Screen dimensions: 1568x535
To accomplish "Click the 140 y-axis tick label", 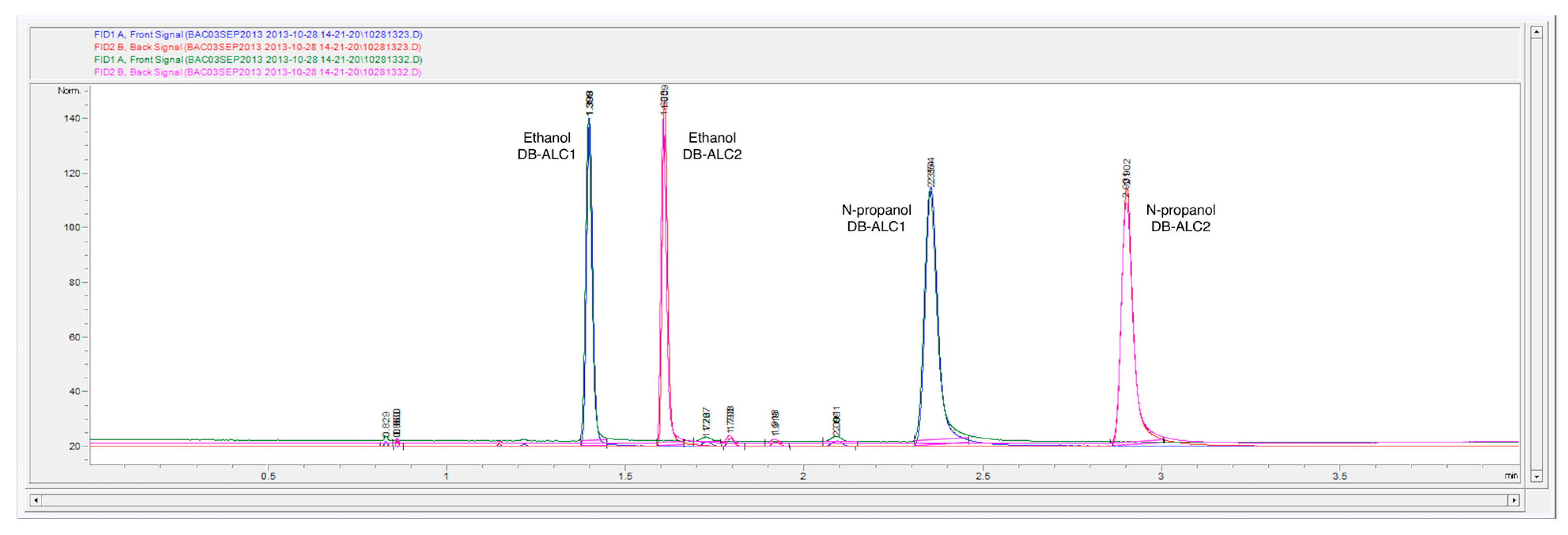I will [x=72, y=119].
